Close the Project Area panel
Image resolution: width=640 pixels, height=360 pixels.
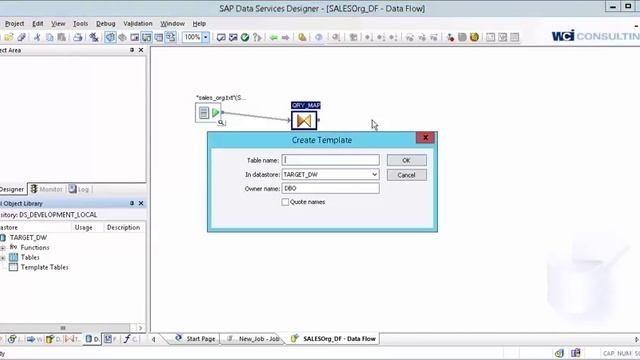pyautogui.click(x=141, y=50)
